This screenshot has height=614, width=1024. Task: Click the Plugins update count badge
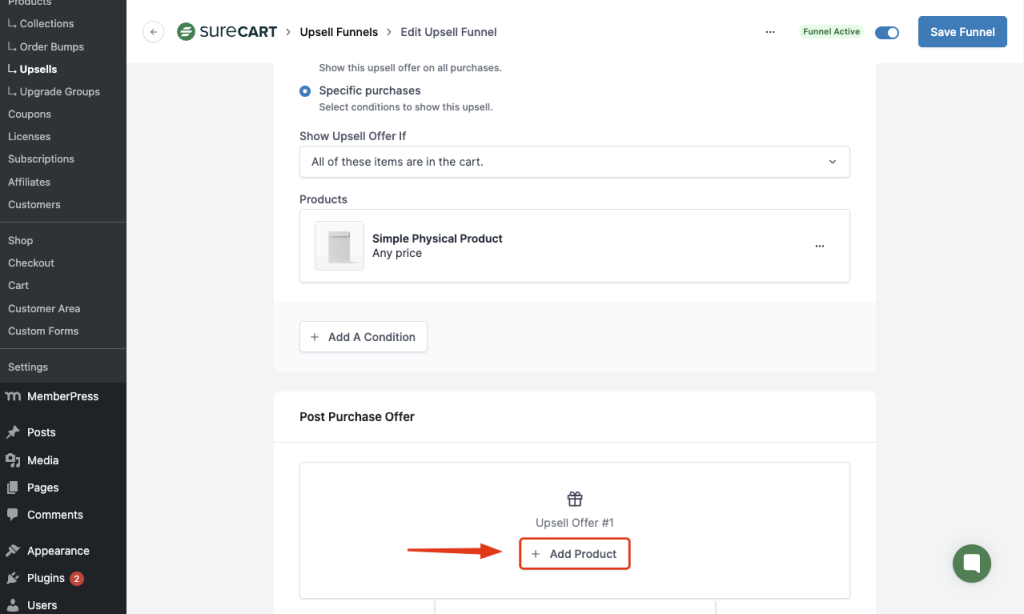point(77,578)
